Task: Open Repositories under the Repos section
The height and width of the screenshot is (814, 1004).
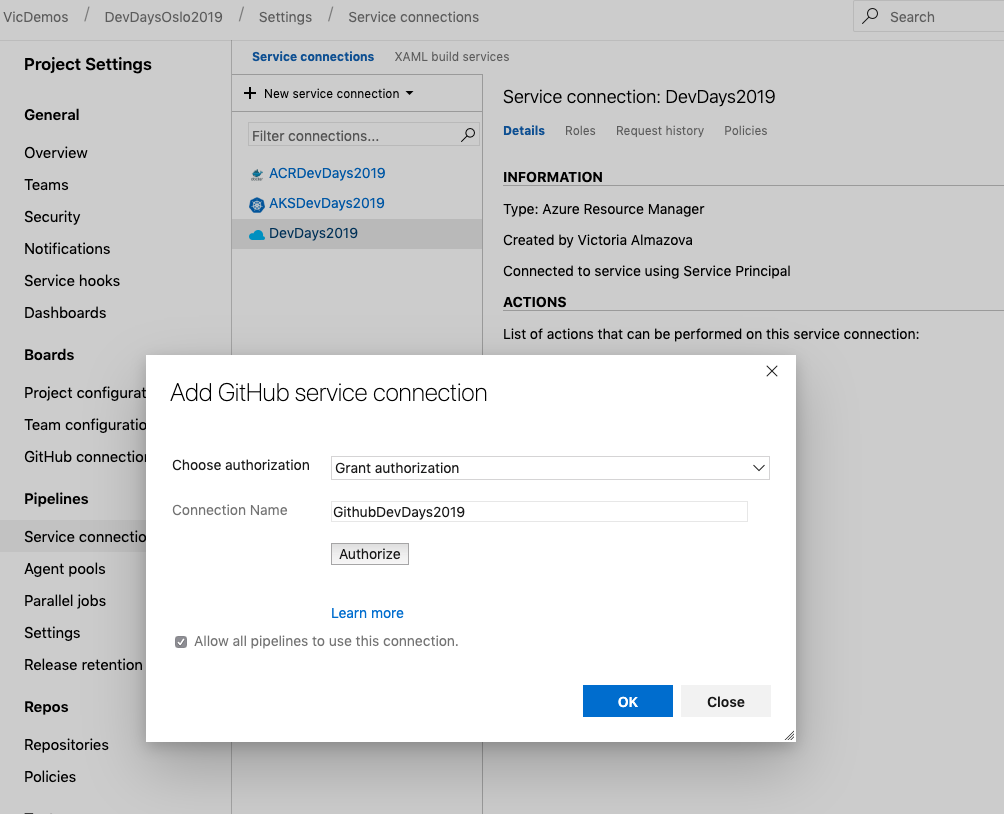Action: click(x=66, y=744)
